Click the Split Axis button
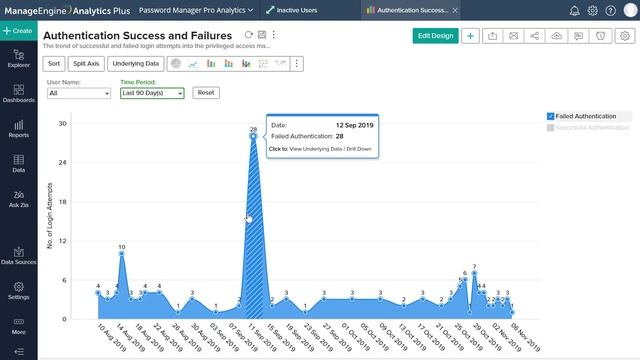This screenshot has width=640, height=360. [x=86, y=64]
